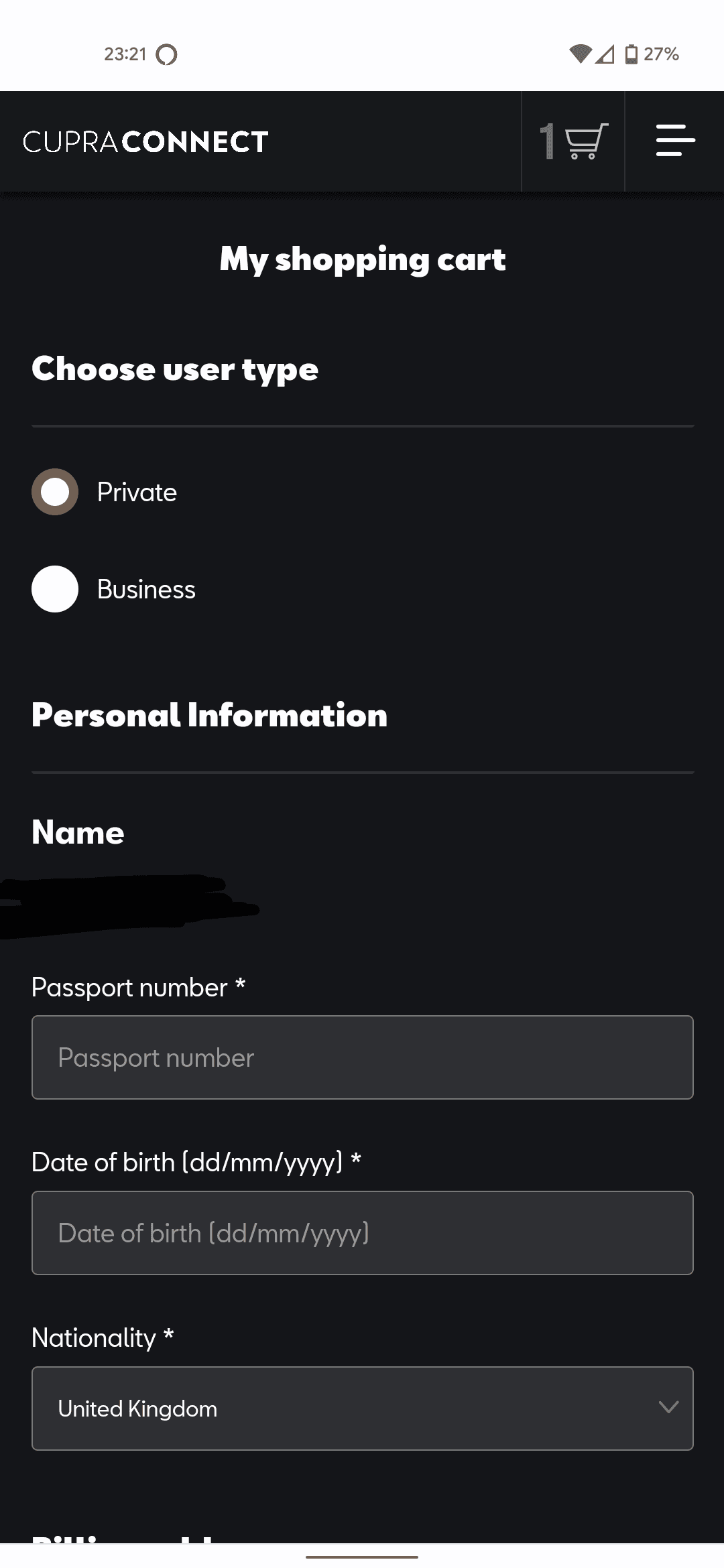Click the Business label text
The image size is (724, 1568).
[146, 590]
